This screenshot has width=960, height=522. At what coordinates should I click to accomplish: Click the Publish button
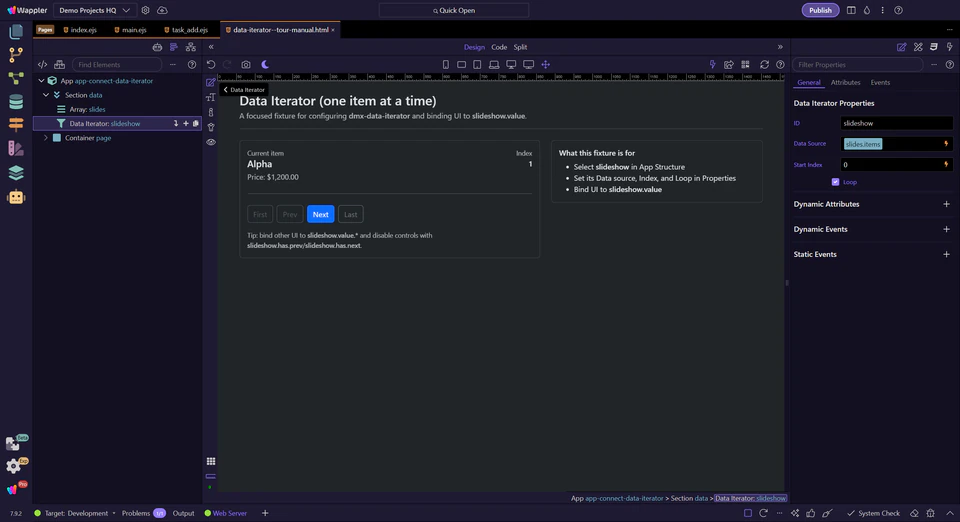coord(820,10)
